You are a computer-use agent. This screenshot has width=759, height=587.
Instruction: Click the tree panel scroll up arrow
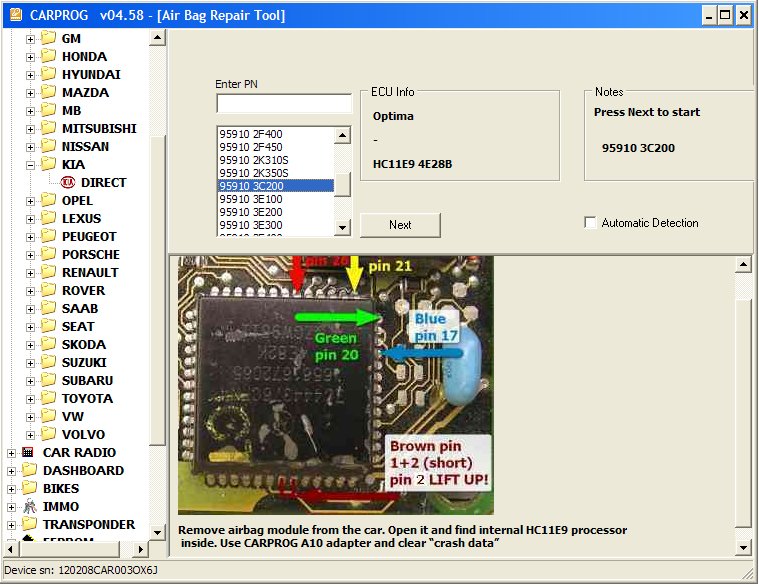[x=157, y=38]
